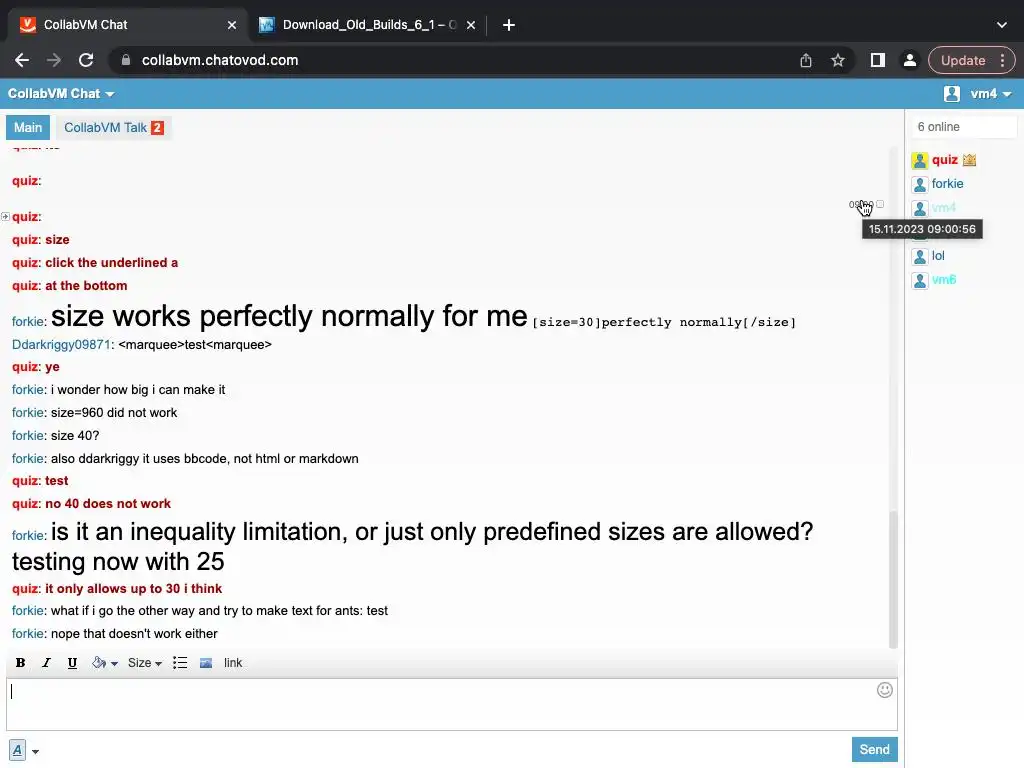Click vm6 username in user list
The height and width of the screenshot is (768, 1024).
[944, 280]
